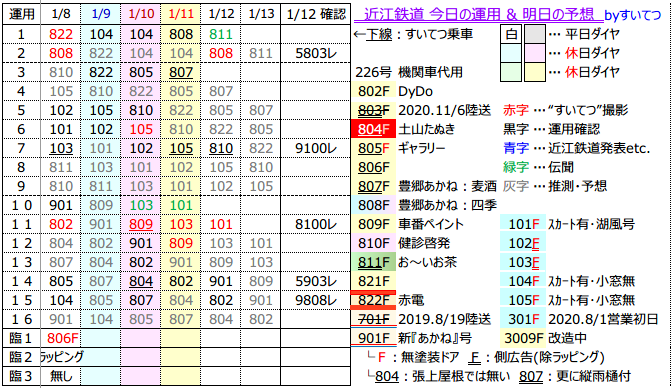
Task: Click the underlined 810 in row 7
Action: (x=221, y=148)
